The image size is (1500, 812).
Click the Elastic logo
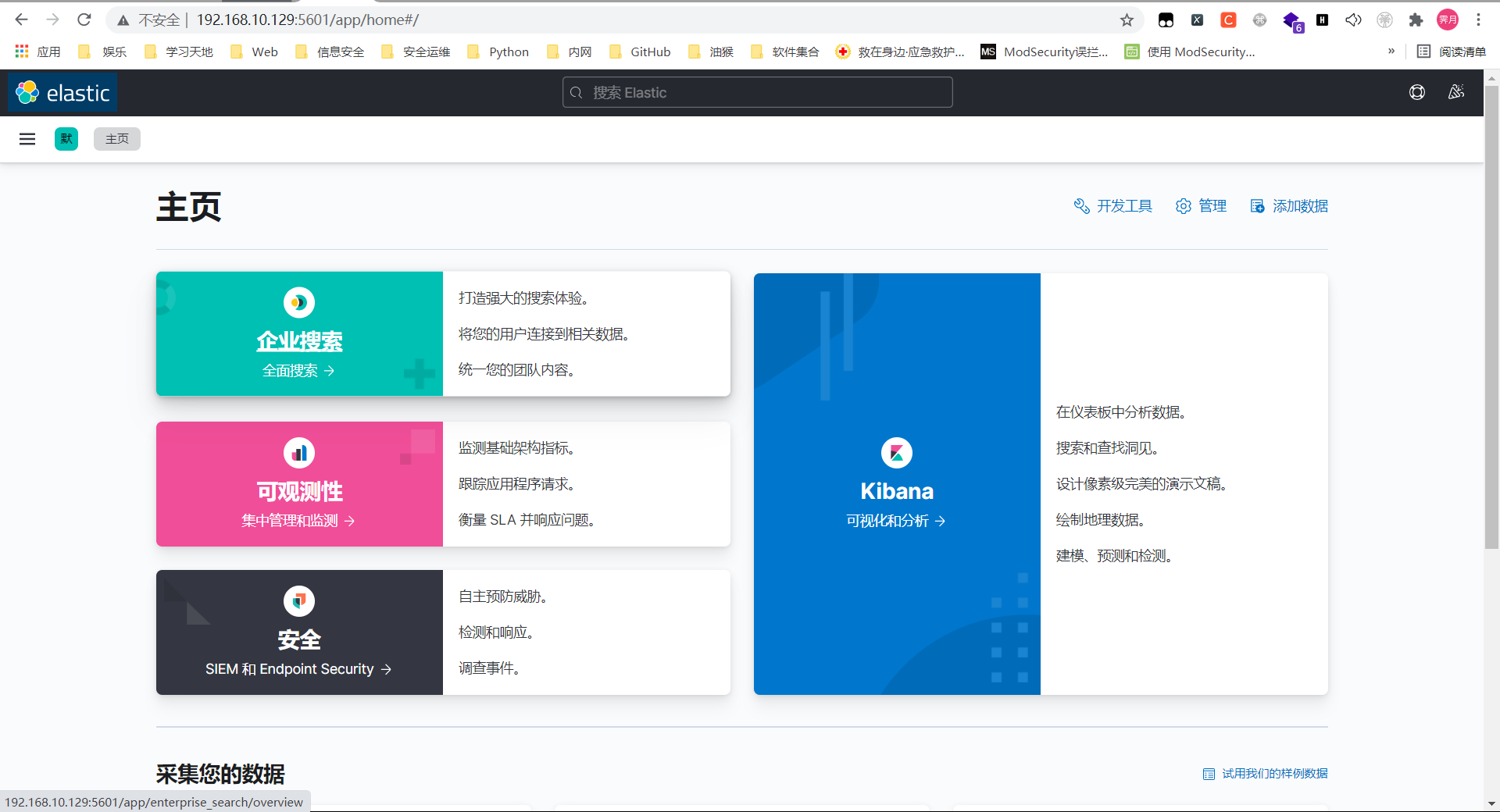point(62,93)
